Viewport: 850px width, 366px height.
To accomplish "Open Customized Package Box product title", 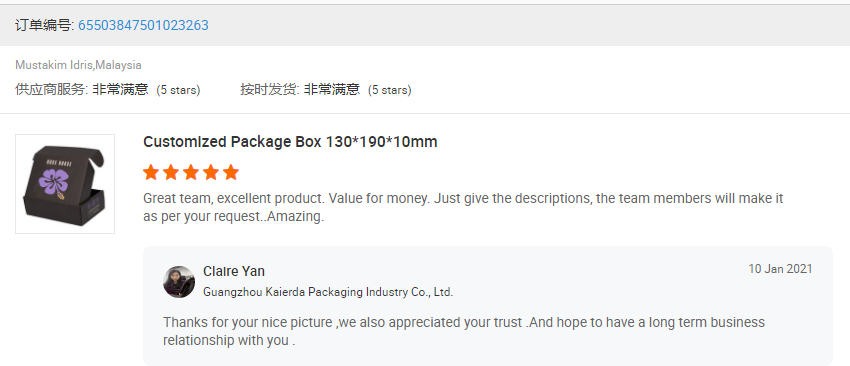I will pos(290,142).
